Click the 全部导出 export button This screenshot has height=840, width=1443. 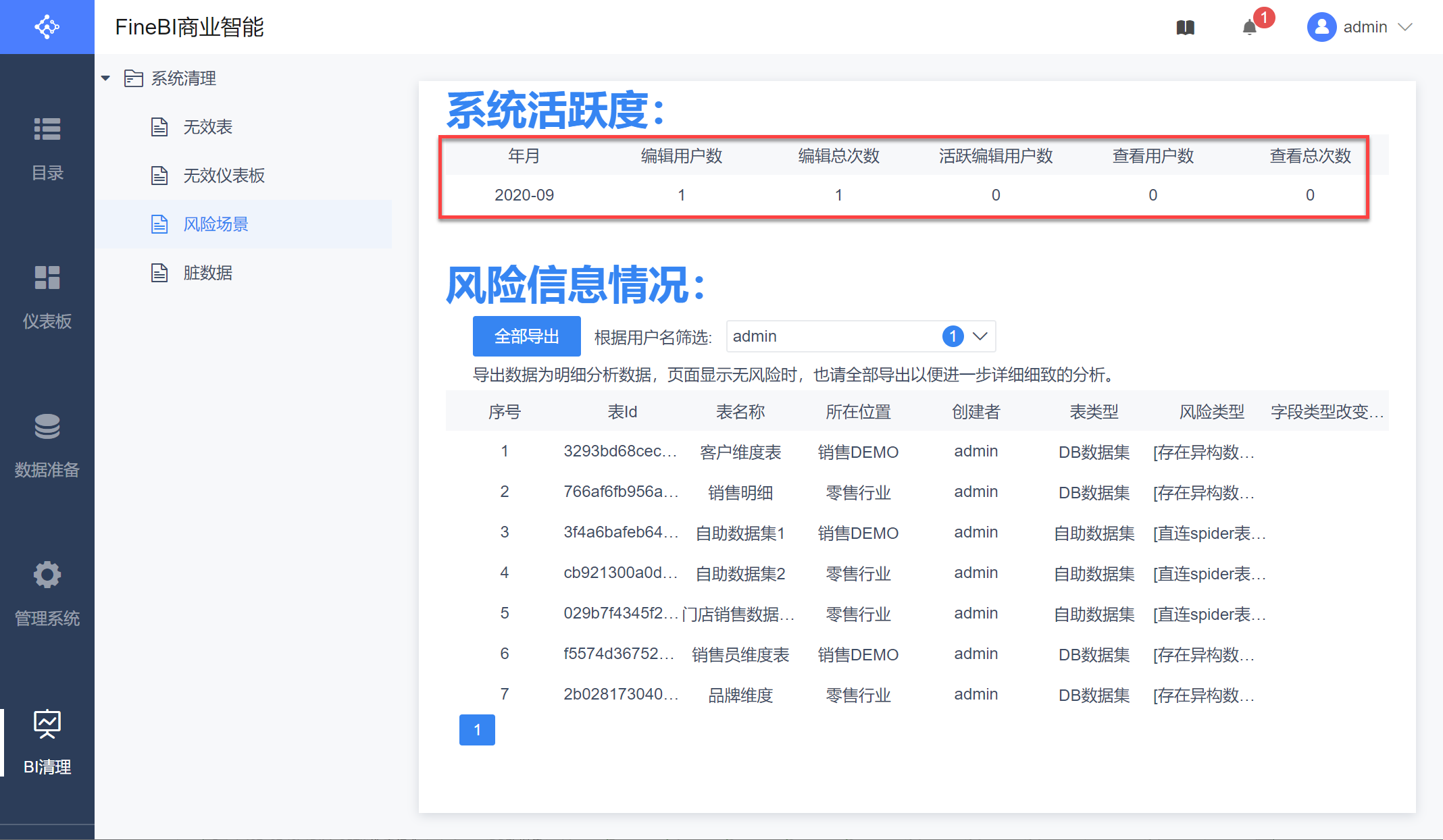tap(526, 336)
